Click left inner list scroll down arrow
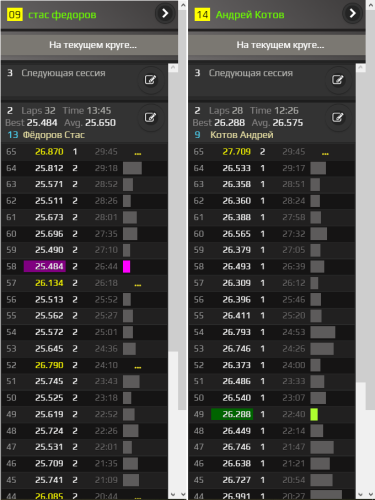Screen dimensions: 375x500 [173, 494]
